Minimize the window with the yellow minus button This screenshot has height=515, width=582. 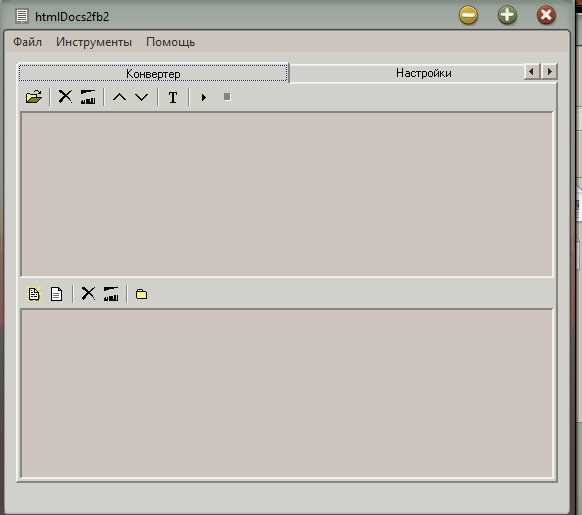[468, 15]
